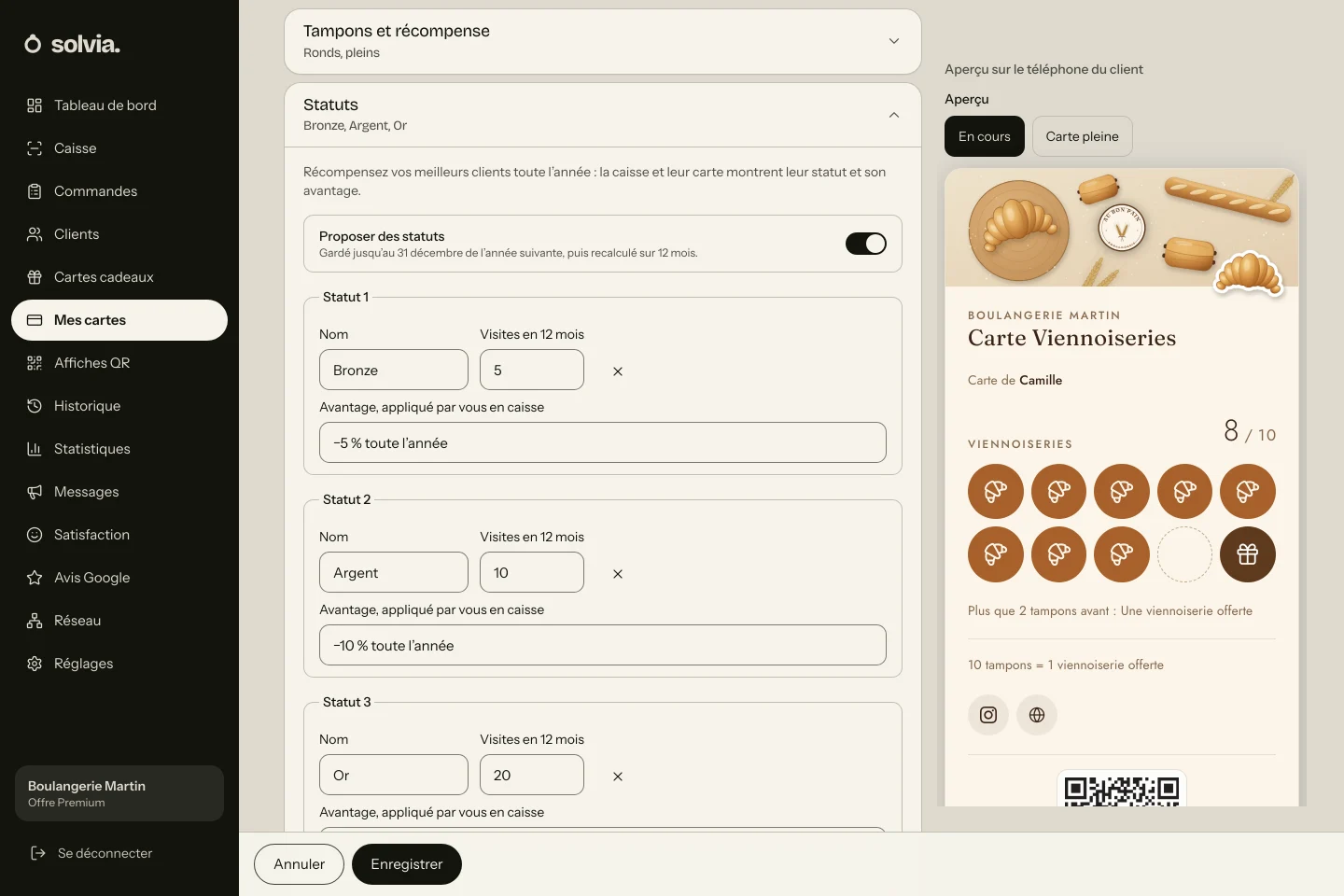
Task: Switch preview to Carte pleine
Action: pyautogui.click(x=1082, y=136)
